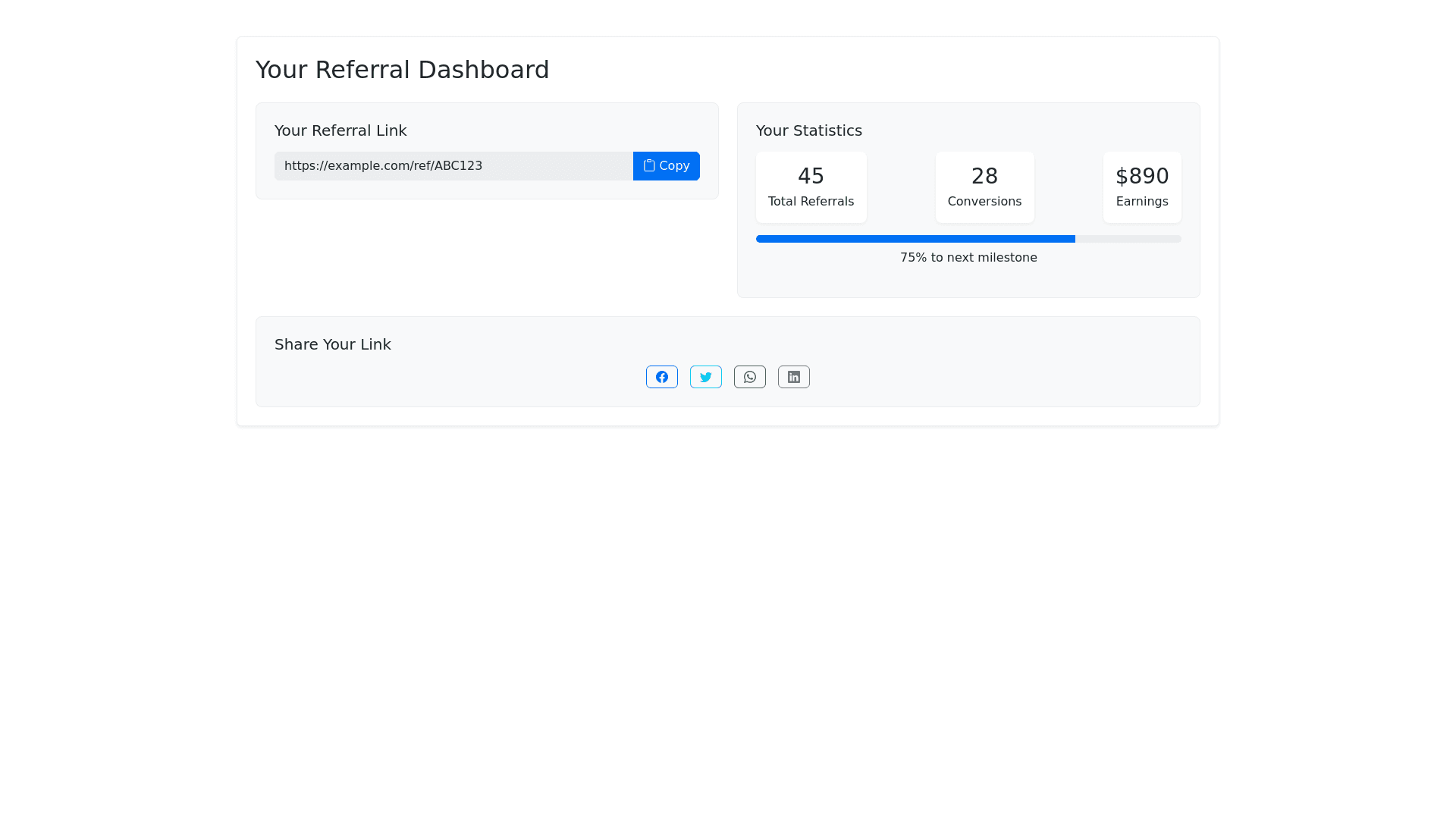Image resolution: width=1456 pixels, height=819 pixels.
Task: Click the Your Referral Dashboard title
Action: pyautogui.click(x=403, y=69)
